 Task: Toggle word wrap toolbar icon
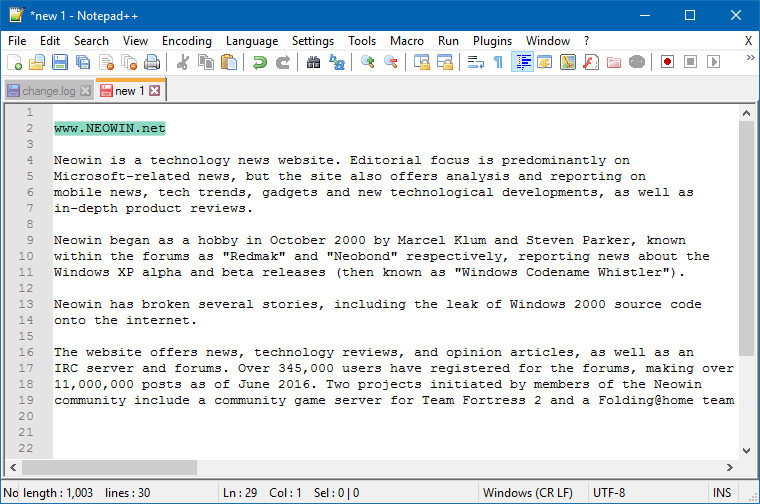tap(475, 62)
